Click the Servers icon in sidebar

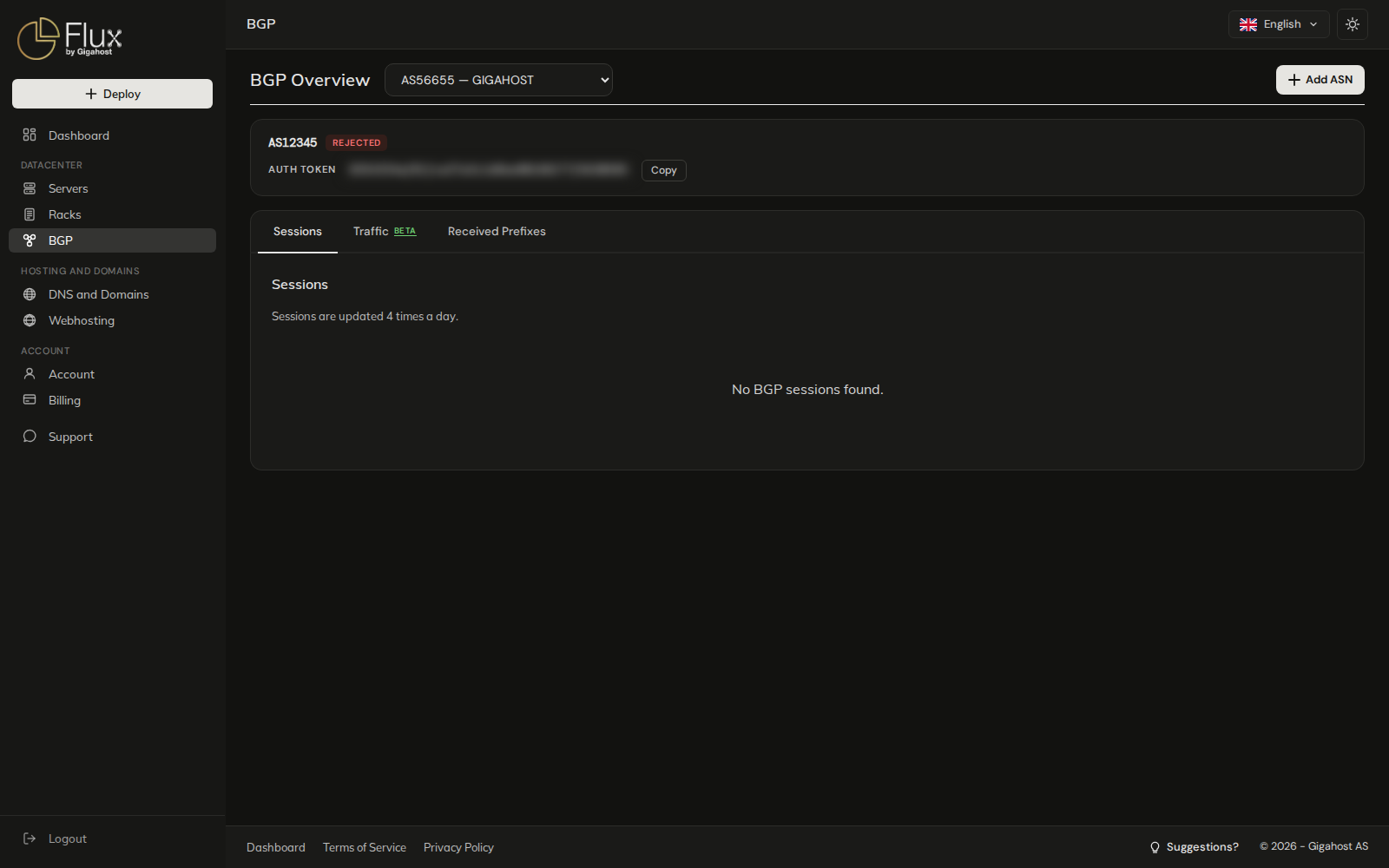(30, 188)
